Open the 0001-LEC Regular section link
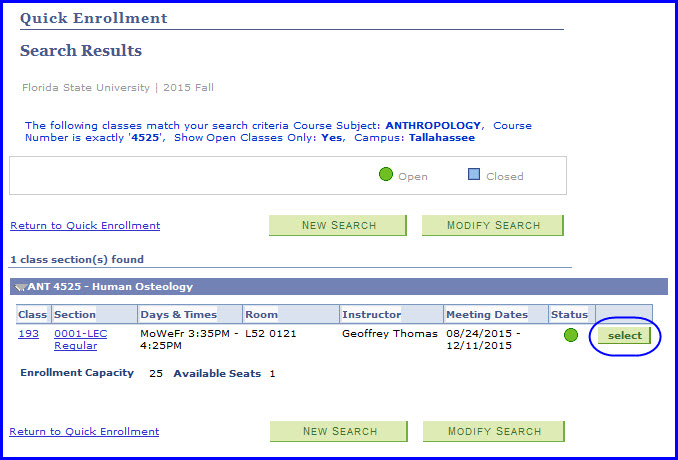The height and width of the screenshot is (460, 678). pos(80,340)
